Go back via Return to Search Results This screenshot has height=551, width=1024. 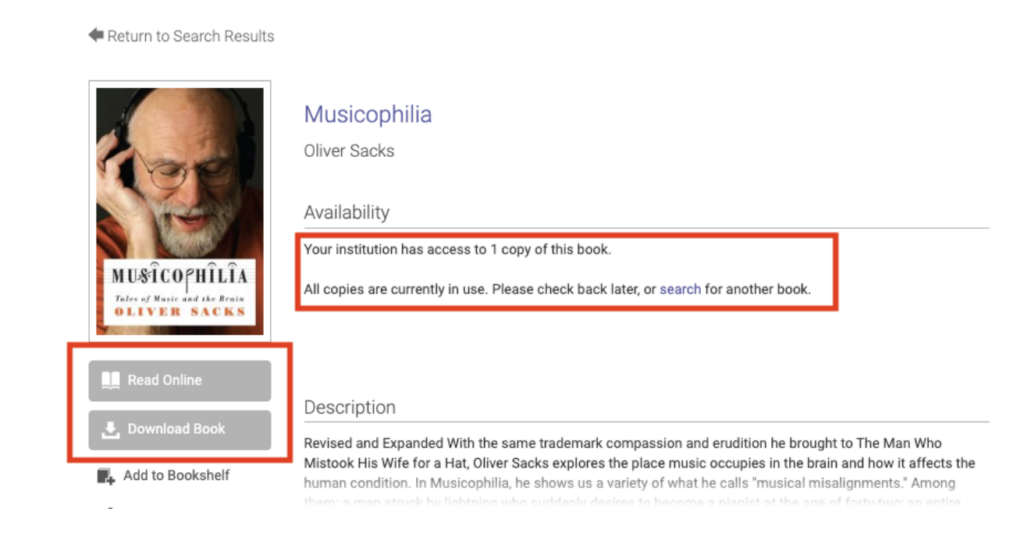[190, 36]
